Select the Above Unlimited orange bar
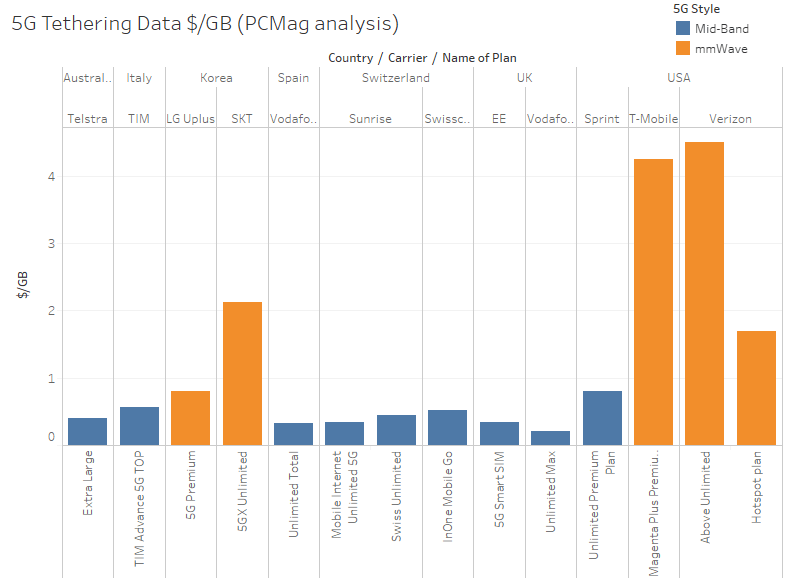789x585 pixels. click(x=705, y=294)
